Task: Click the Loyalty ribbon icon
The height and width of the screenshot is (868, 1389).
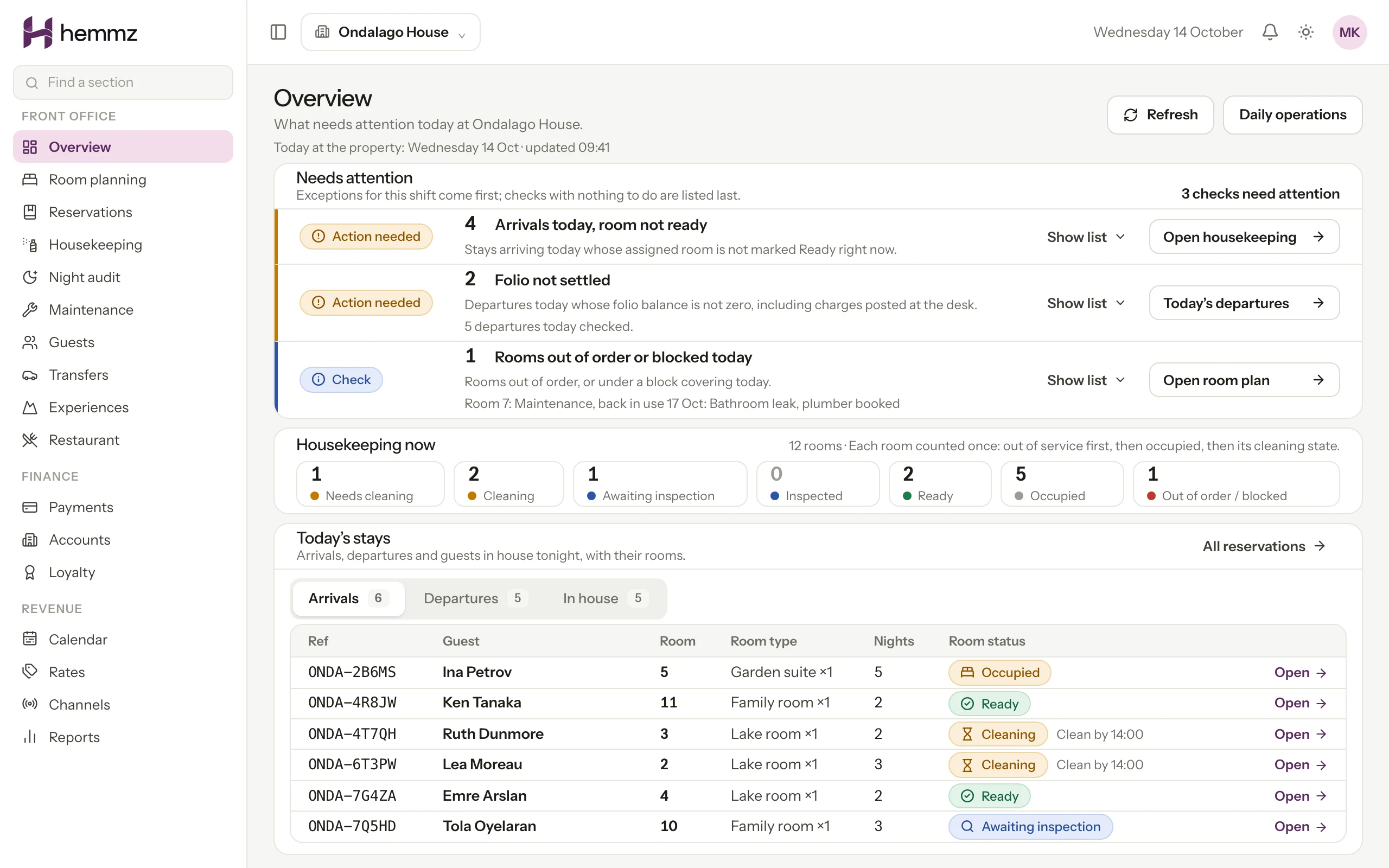Action: (30, 572)
